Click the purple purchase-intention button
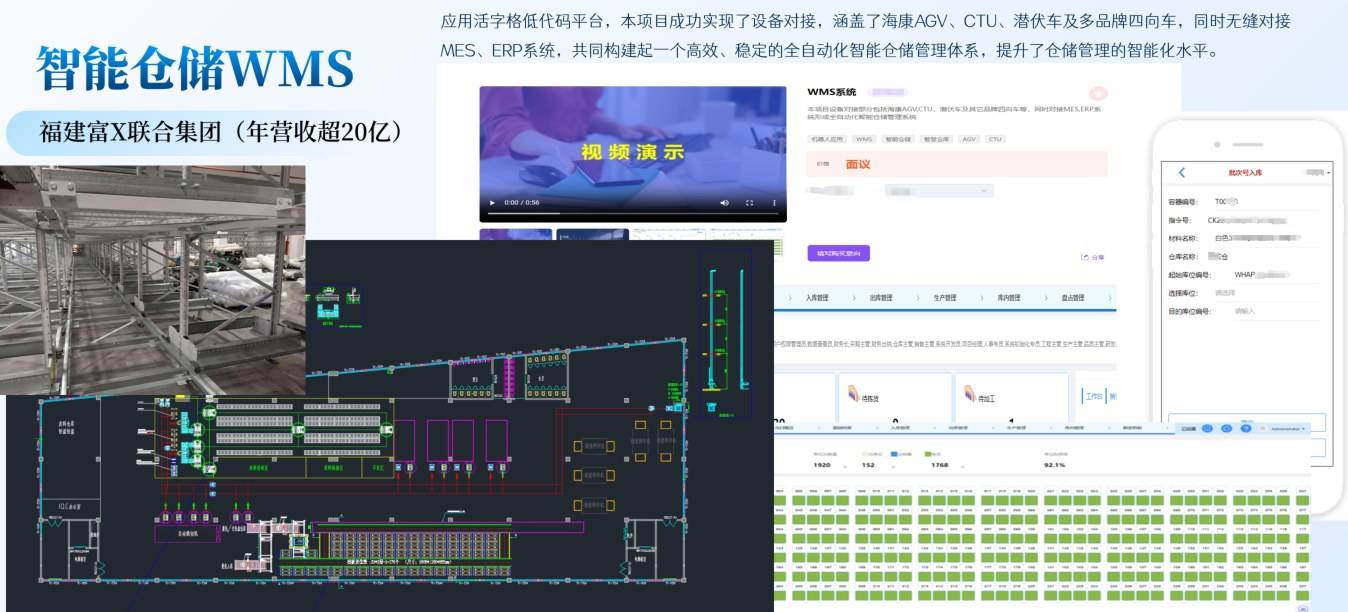1348x612 pixels. (x=838, y=253)
